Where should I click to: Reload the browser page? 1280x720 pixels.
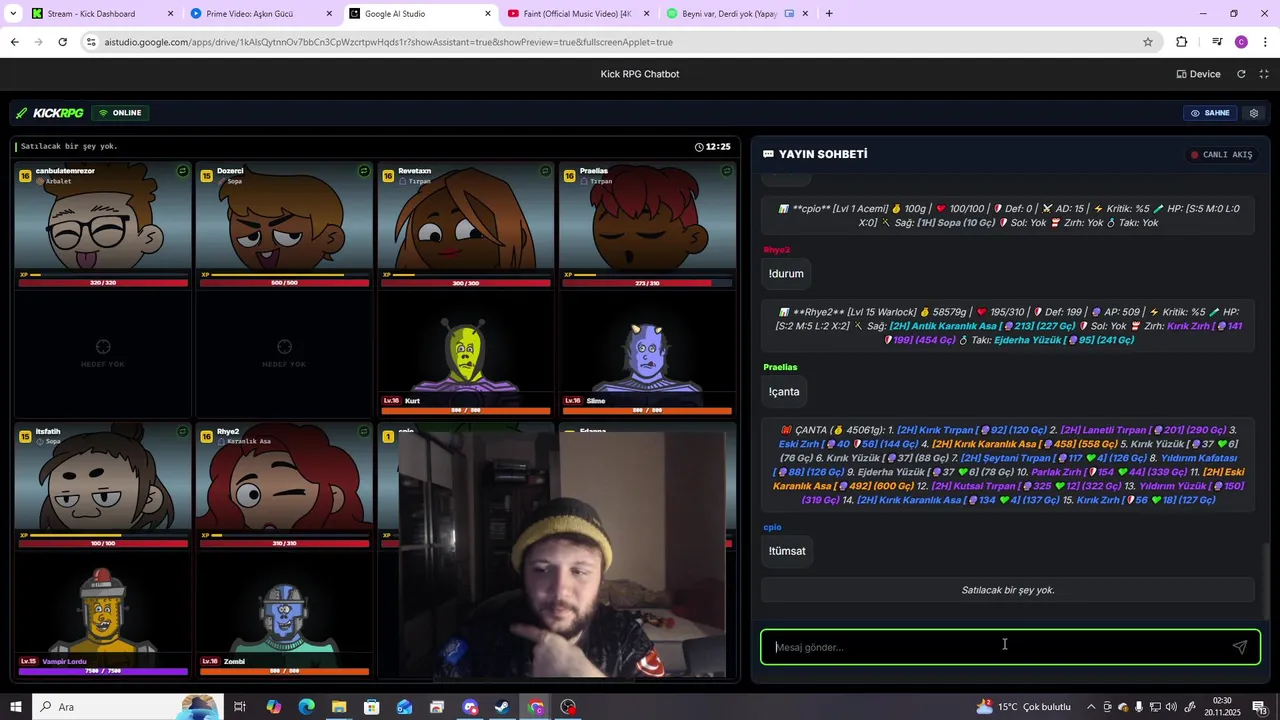point(62,42)
